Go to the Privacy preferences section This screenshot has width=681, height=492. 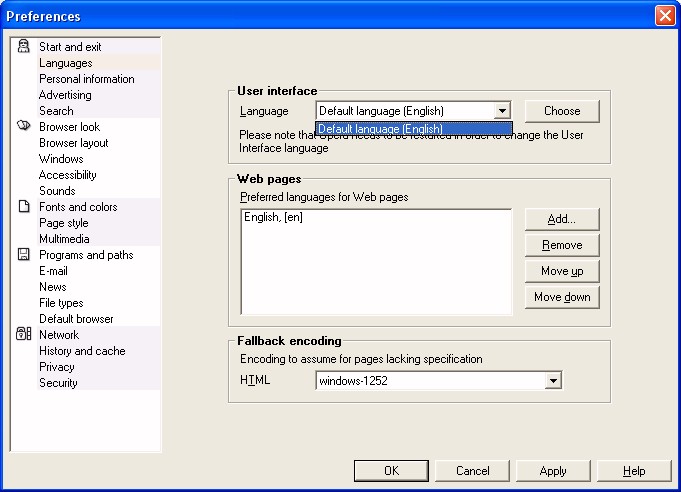pyautogui.click(x=56, y=367)
